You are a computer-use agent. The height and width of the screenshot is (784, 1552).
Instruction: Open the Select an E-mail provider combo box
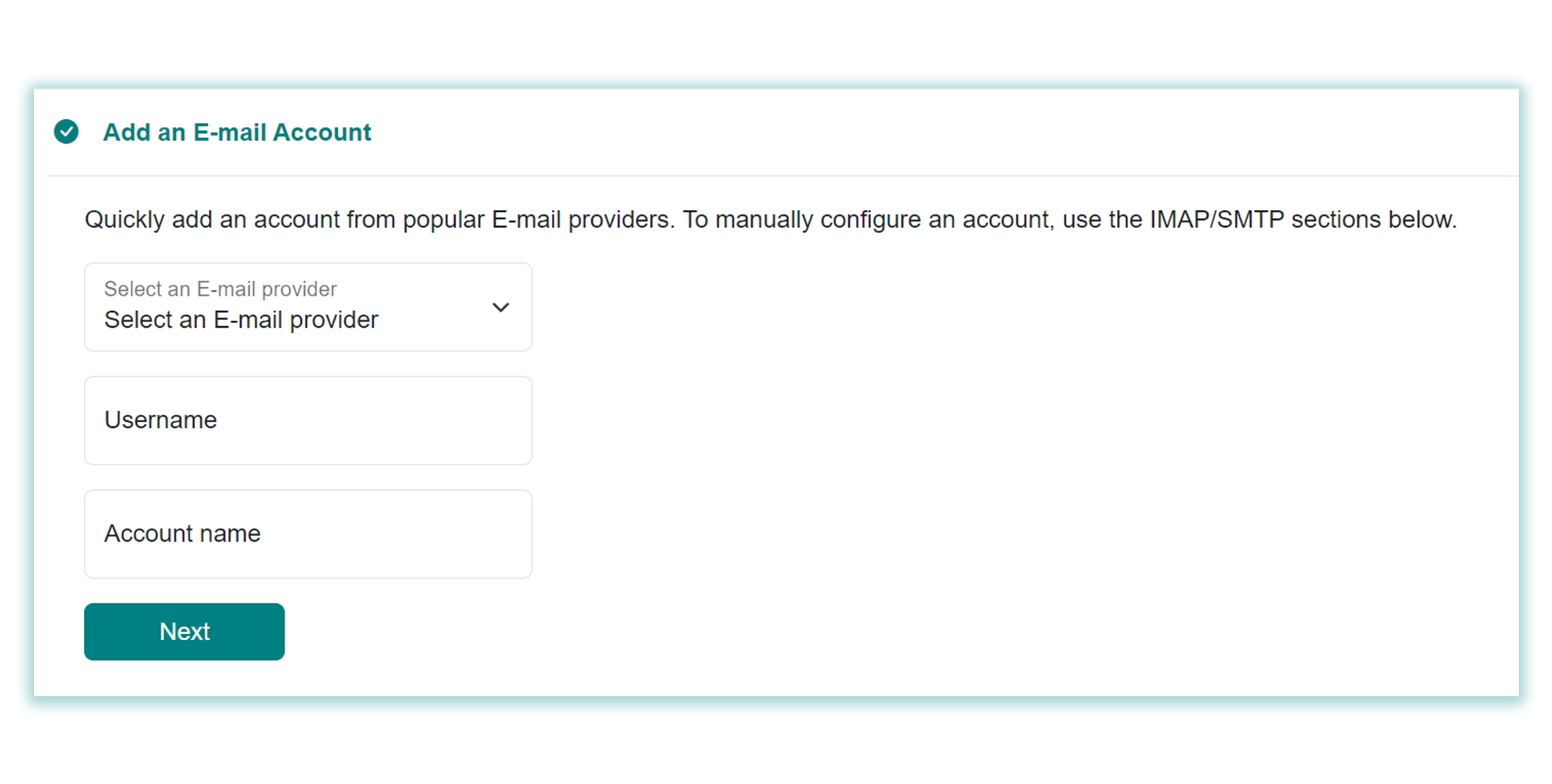pos(308,307)
